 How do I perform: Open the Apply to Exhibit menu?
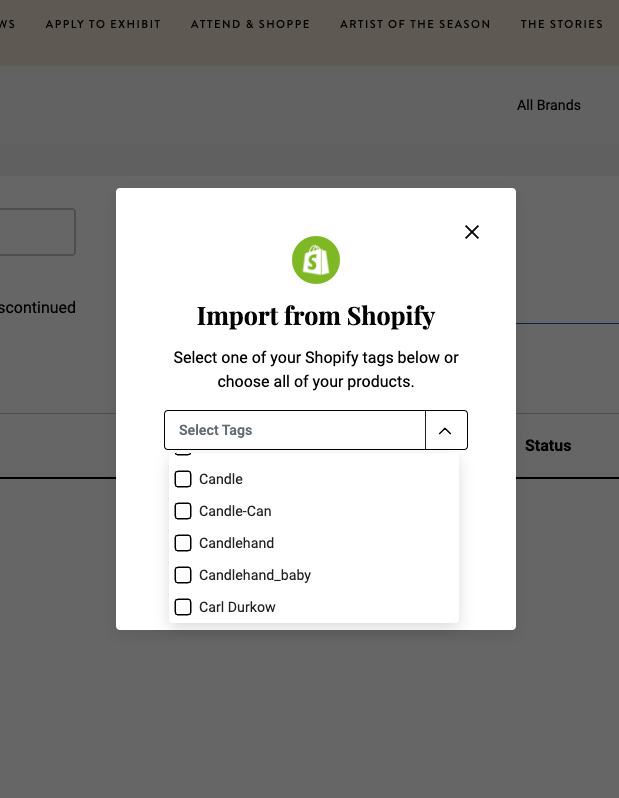[x=103, y=24]
